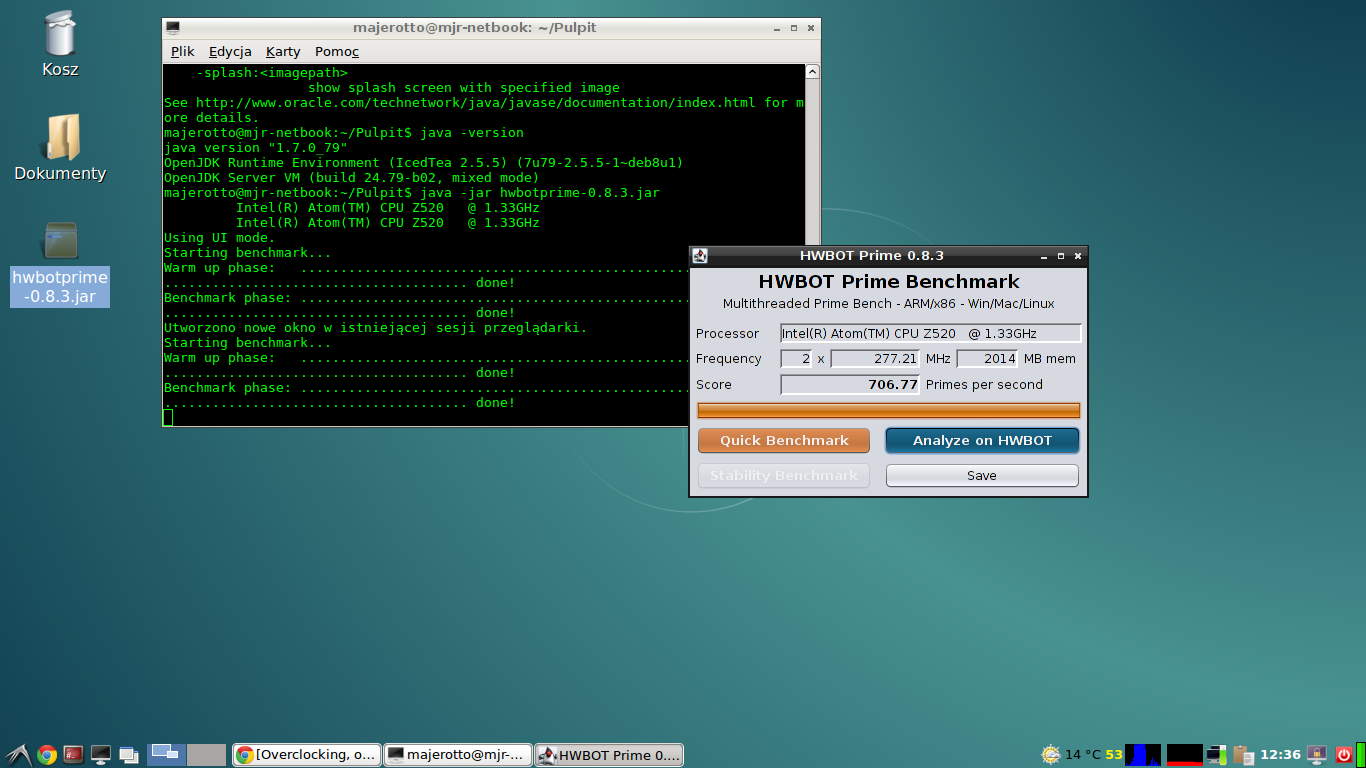Screen dimensions: 1366x768
Task: Click the 'Utworzono nowe okno' terminal line
Action: tap(376, 328)
